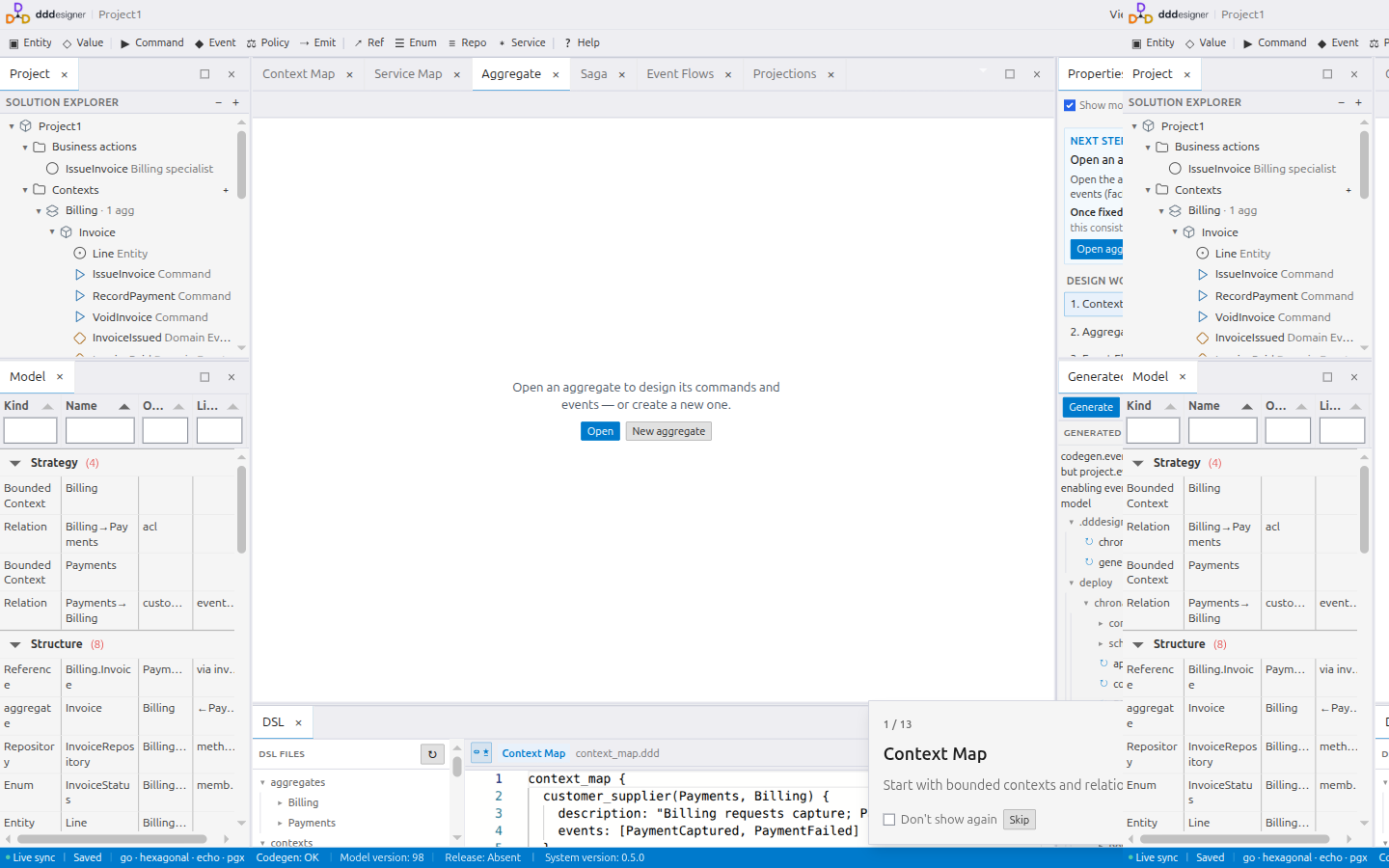Maximize the main window Model panel
Viewport: 1389px width, 868px height.
pyautogui.click(x=204, y=377)
